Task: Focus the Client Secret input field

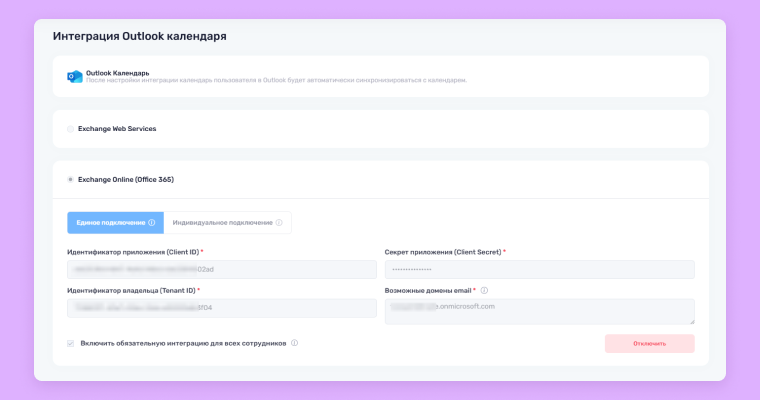Action: [539, 270]
